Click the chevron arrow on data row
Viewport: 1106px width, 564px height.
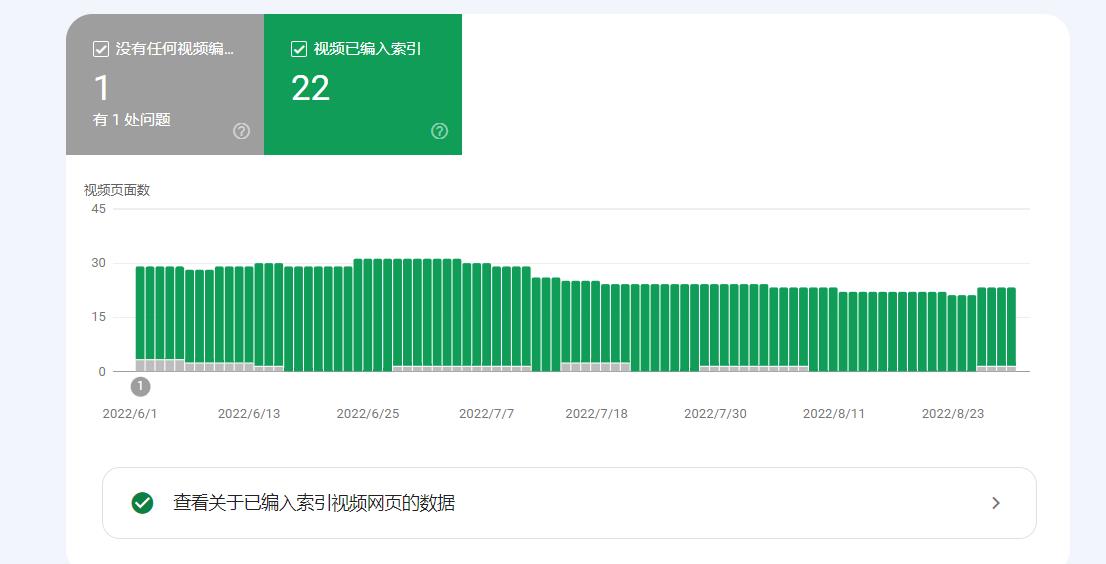click(996, 503)
